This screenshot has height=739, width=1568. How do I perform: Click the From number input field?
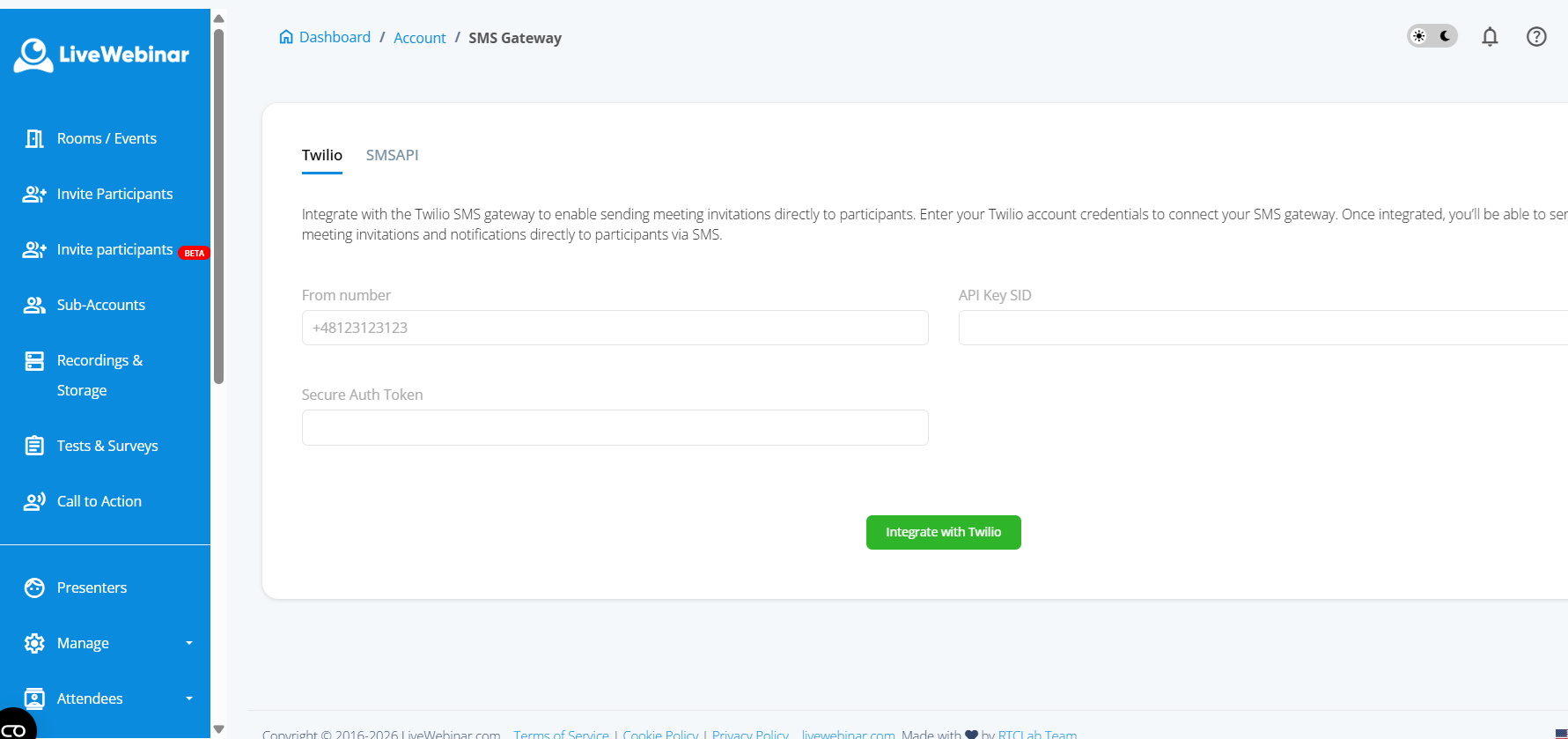pos(615,328)
